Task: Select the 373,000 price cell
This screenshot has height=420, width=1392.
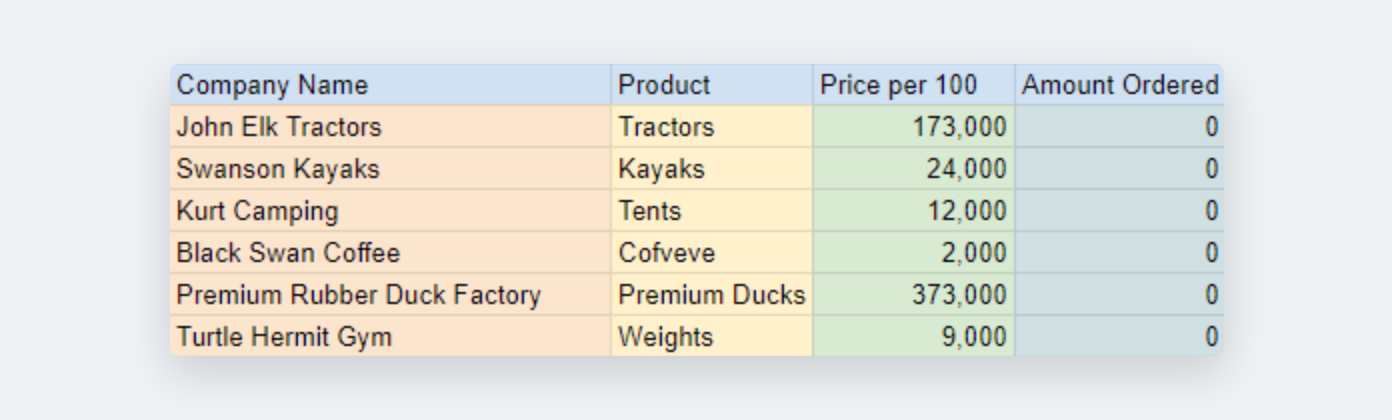Action: 913,295
